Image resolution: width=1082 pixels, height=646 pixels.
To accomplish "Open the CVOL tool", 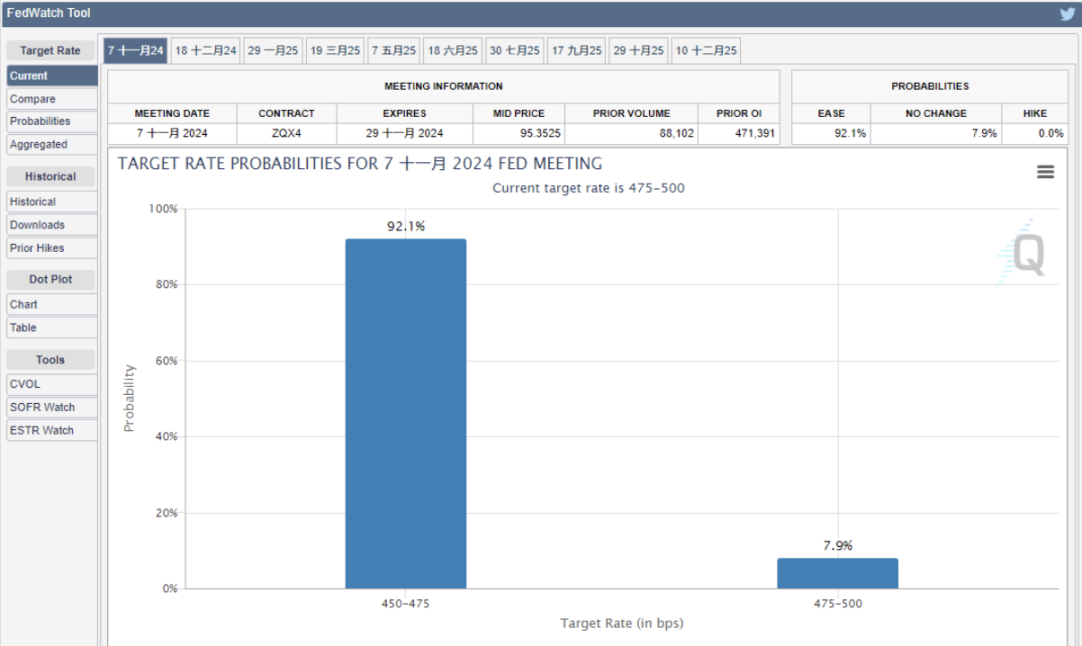I will pos(52,384).
